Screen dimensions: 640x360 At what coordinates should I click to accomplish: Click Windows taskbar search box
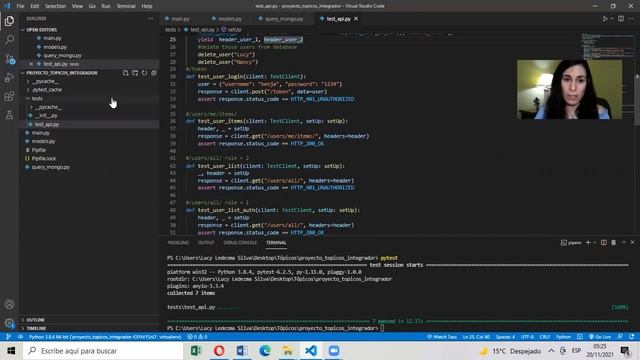coord(102,351)
